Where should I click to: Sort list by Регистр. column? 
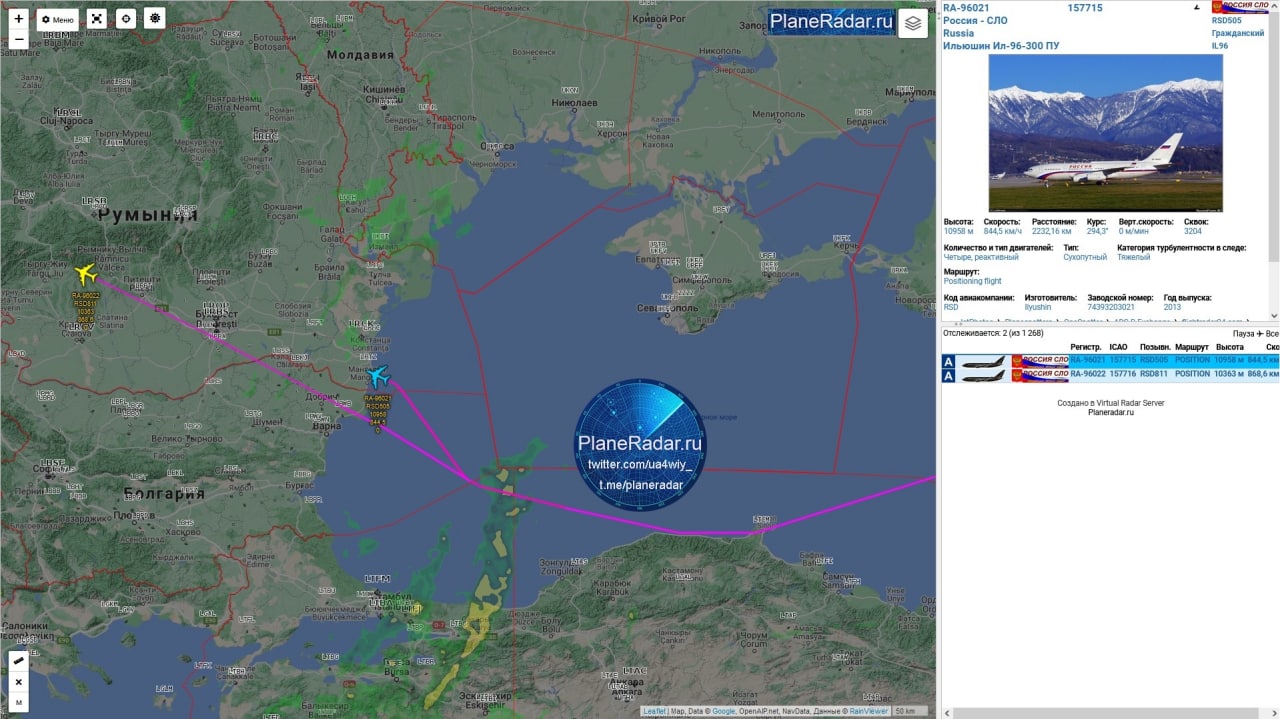tap(1086, 347)
